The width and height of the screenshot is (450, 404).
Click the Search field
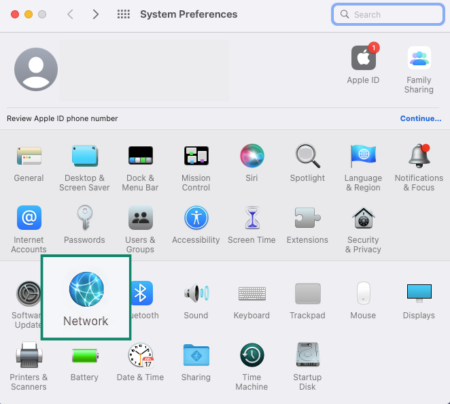388,14
